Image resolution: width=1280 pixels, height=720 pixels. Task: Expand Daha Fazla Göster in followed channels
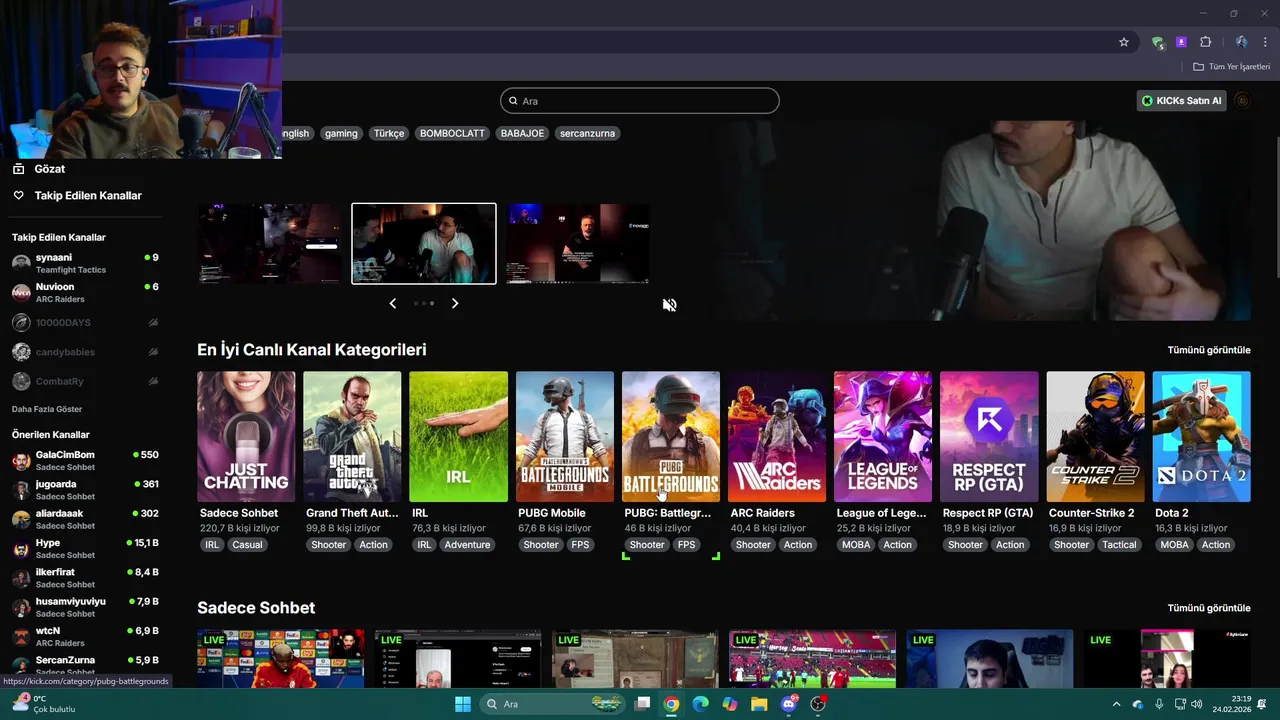tap(47, 409)
